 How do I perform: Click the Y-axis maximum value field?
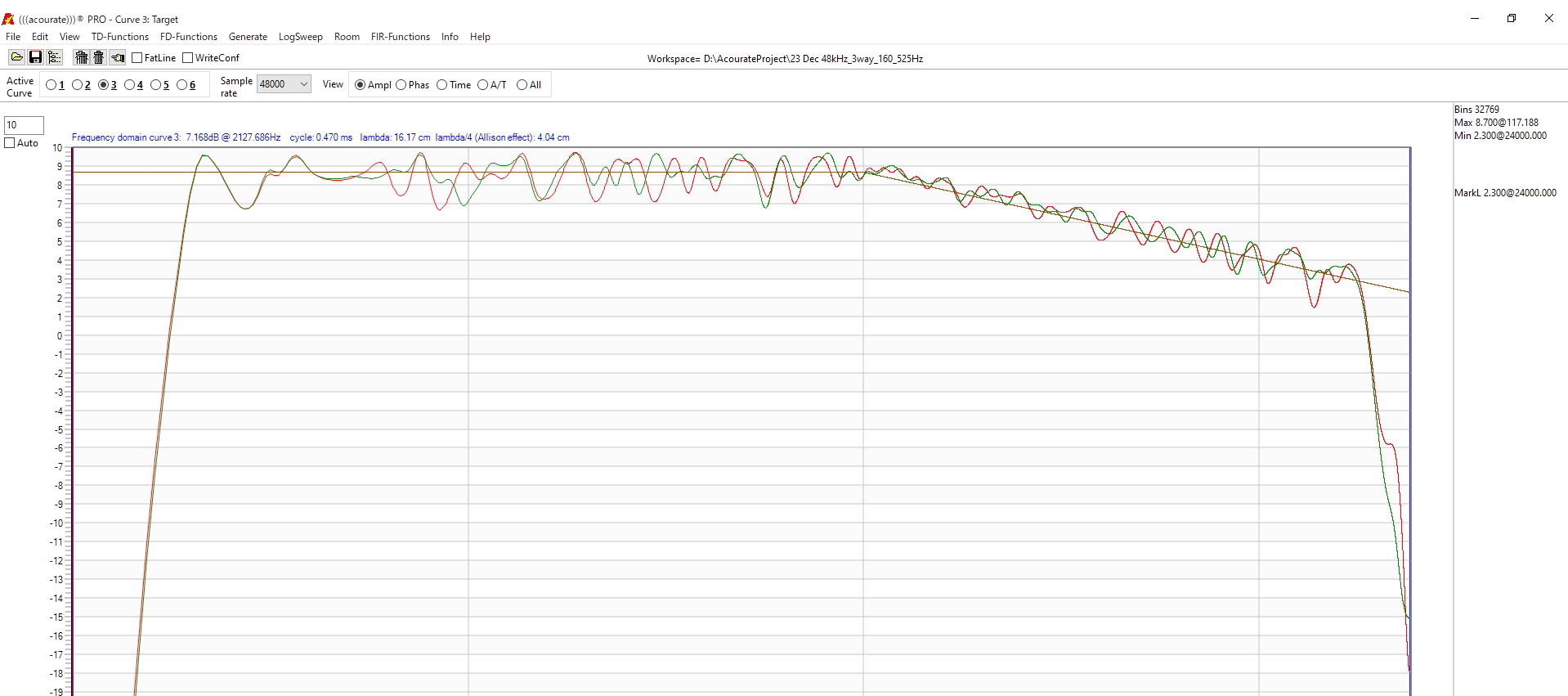pos(24,125)
